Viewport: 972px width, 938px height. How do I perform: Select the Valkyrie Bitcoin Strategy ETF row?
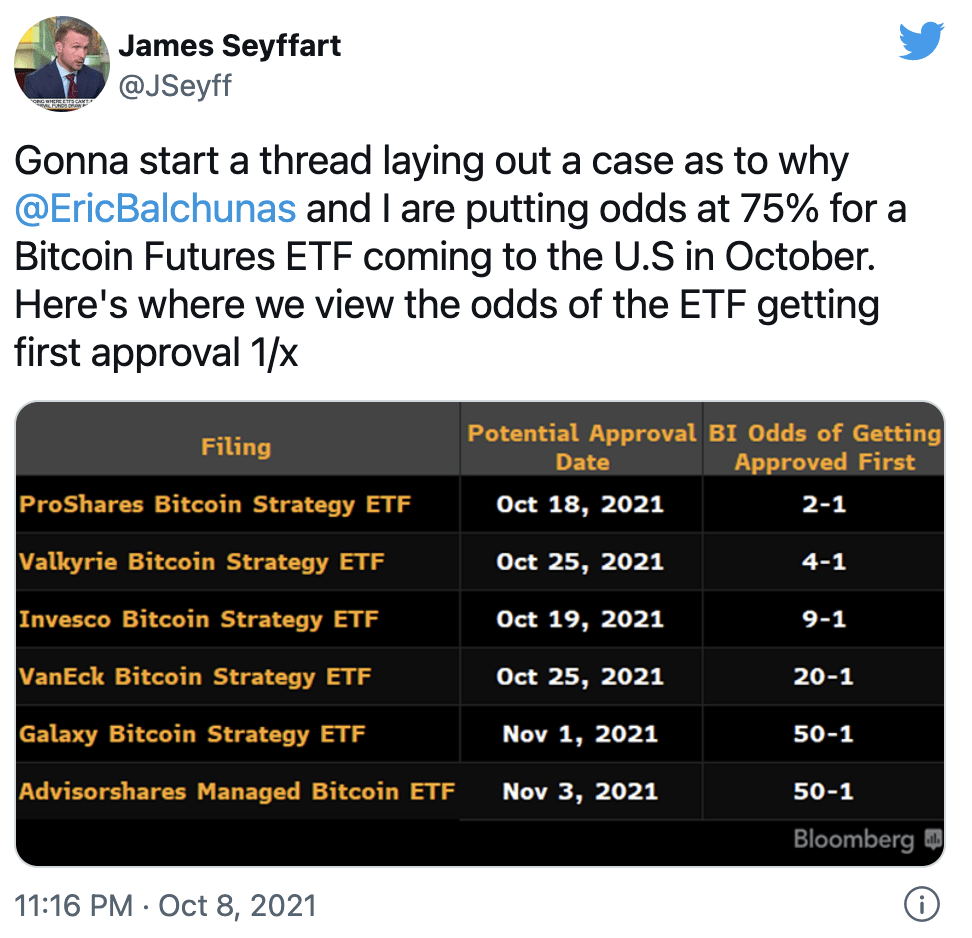tap(480, 562)
